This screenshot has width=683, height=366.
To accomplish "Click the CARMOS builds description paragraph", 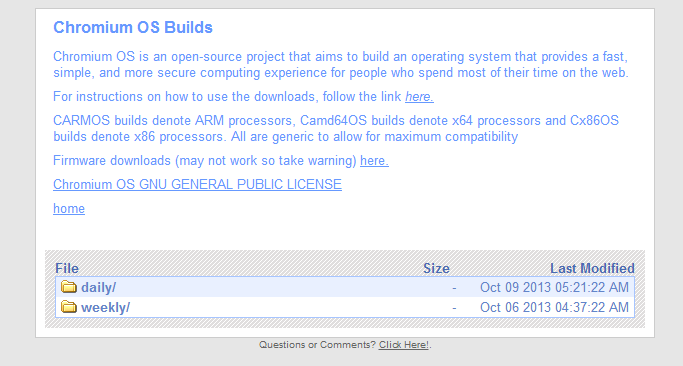I will 336,129.
